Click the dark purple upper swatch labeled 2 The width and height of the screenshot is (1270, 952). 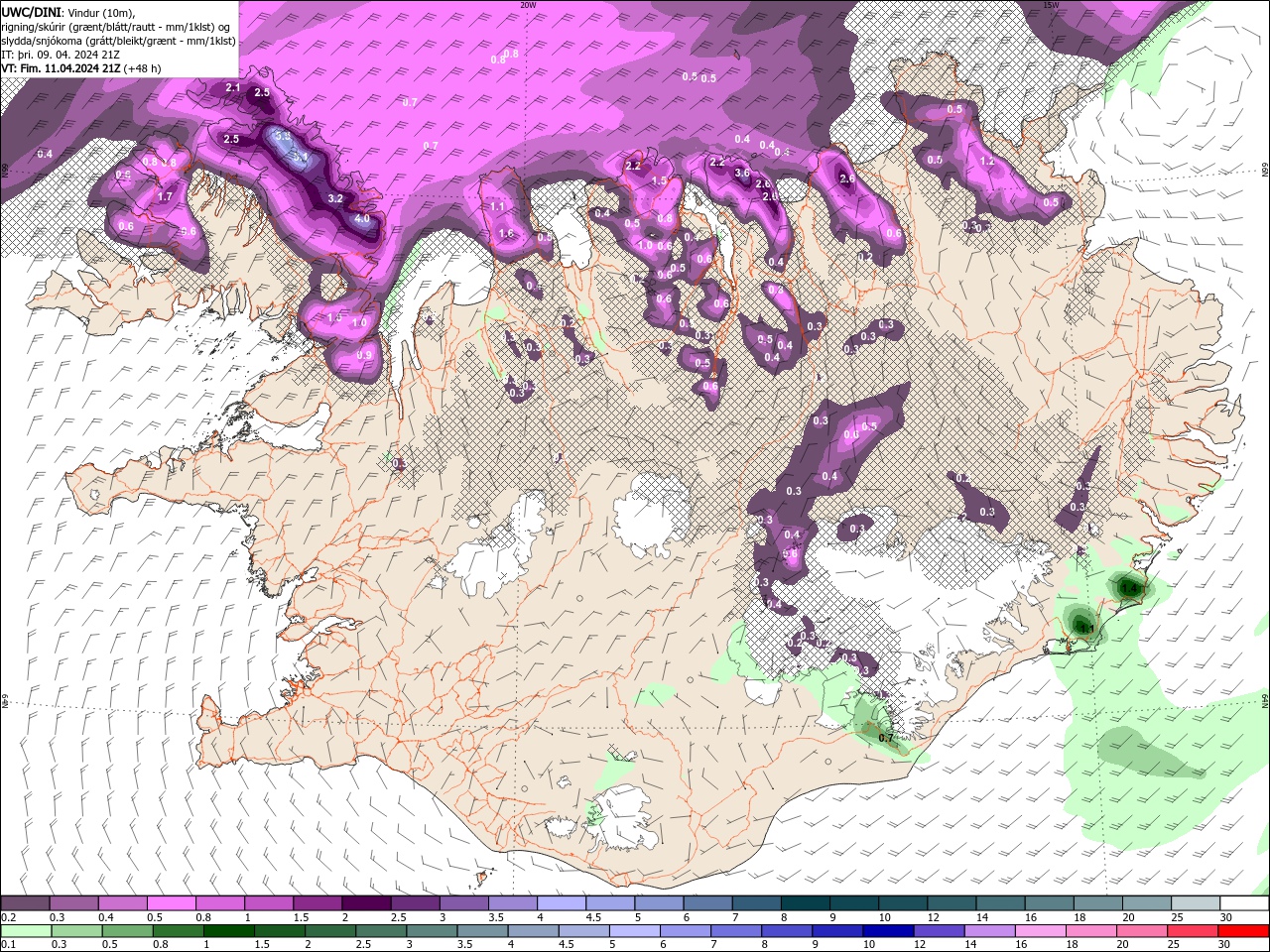point(366,903)
